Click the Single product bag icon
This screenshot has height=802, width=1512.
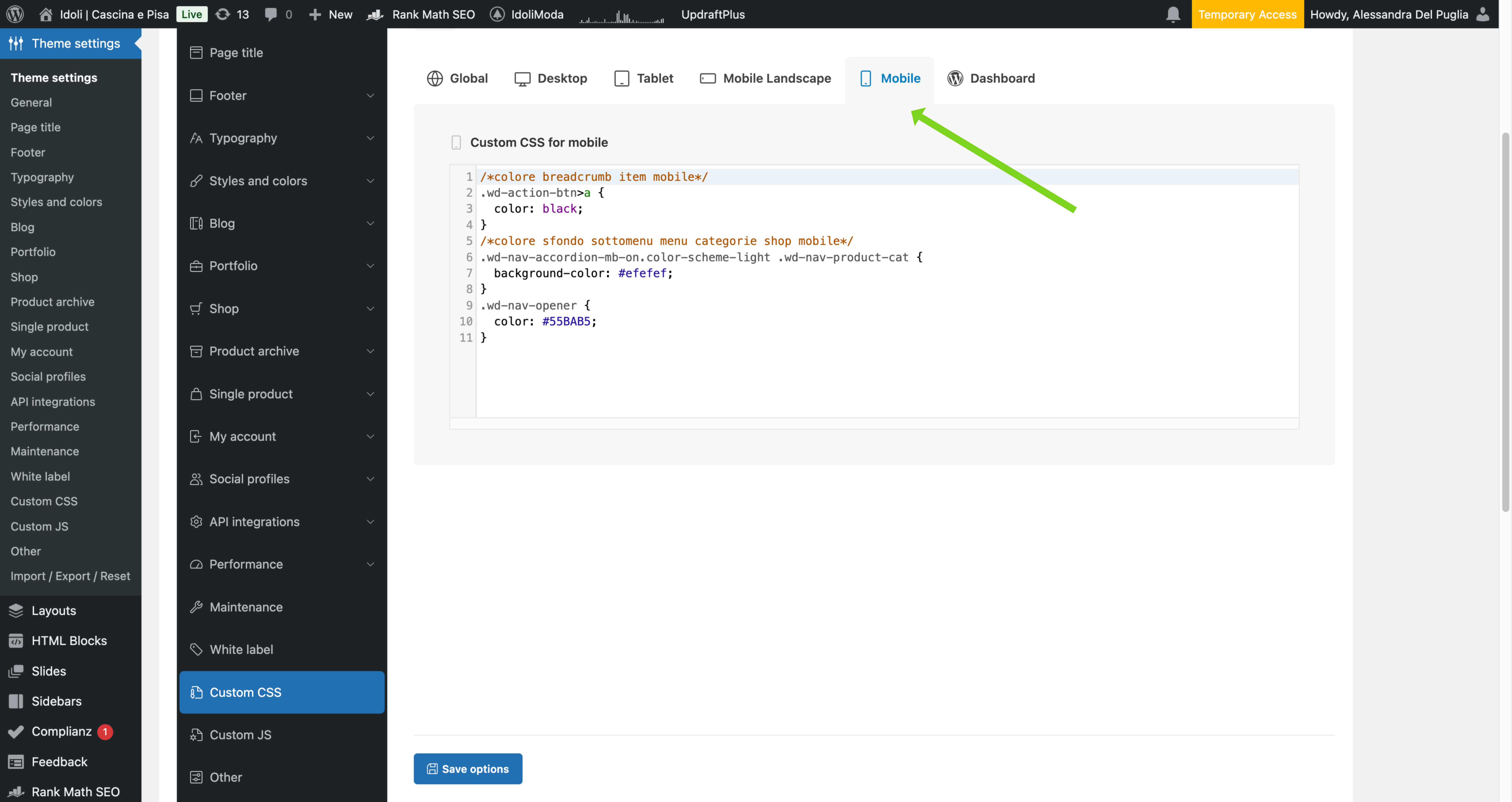[196, 394]
